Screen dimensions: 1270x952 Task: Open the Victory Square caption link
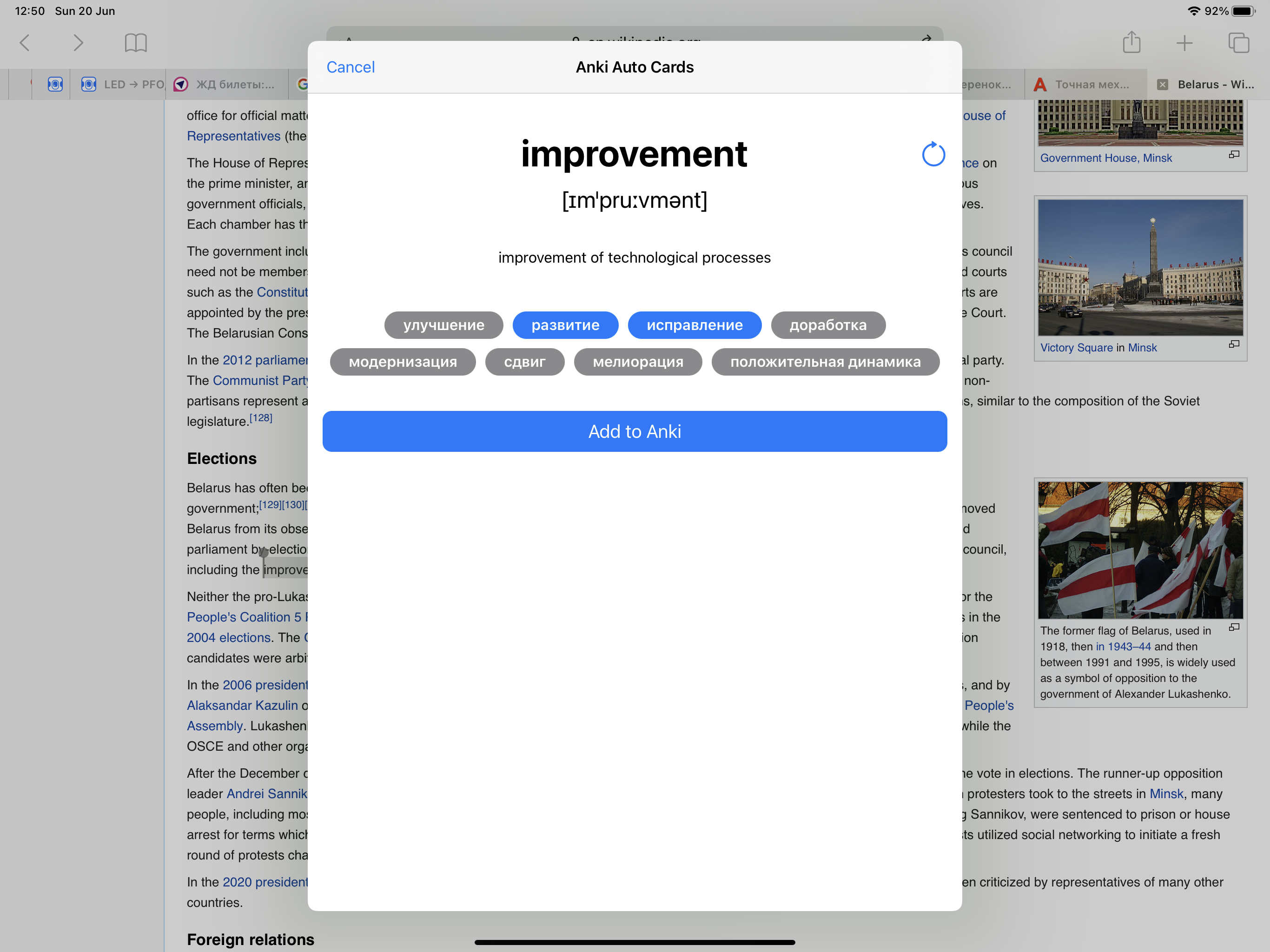pyautogui.click(x=1077, y=347)
